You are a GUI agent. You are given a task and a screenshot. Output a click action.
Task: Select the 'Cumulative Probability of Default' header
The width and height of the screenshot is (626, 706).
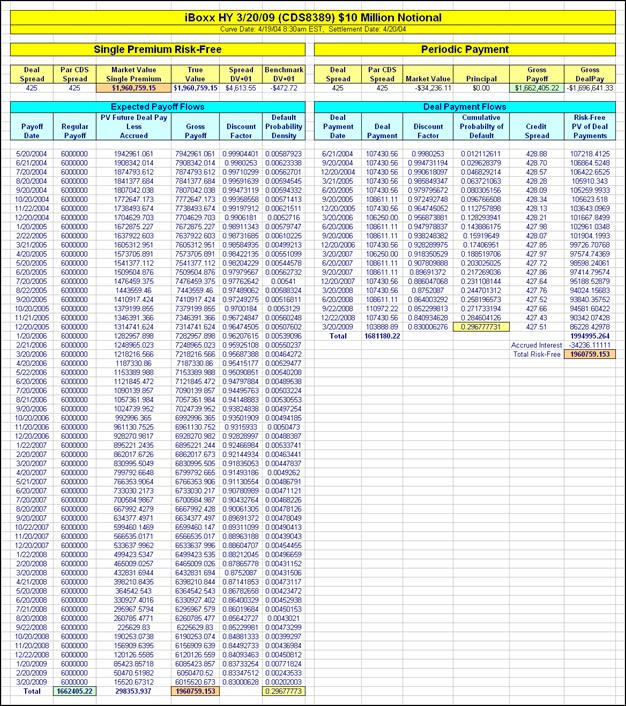481,127
